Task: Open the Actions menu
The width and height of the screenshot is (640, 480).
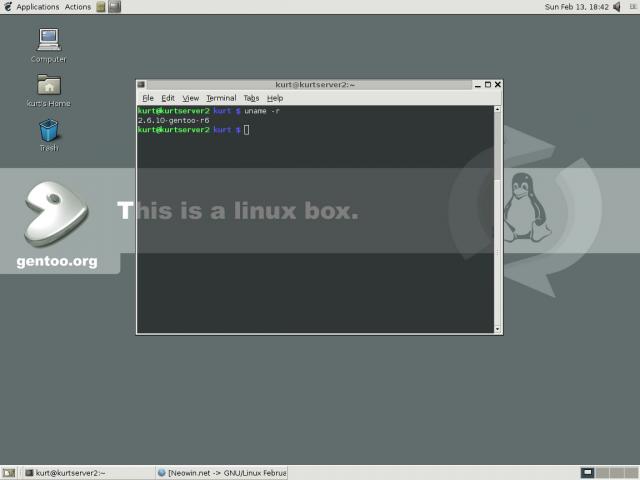Action: (x=78, y=7)
